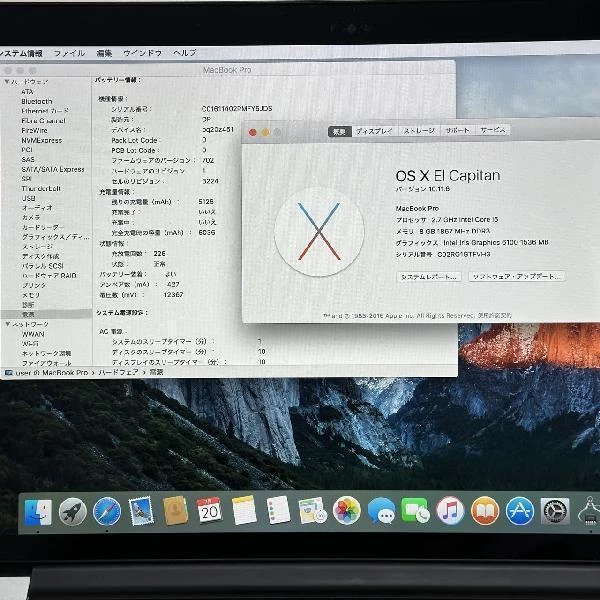Click the ソフトウェア・アップデート button
The image size is (600, 600).
[517, 276]
